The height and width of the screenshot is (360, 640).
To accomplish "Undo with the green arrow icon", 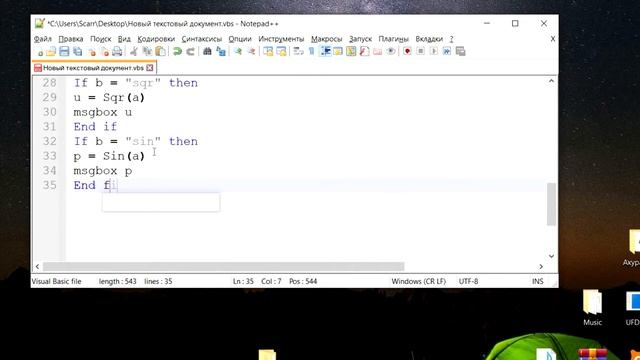I will click(x=177, y=51).
